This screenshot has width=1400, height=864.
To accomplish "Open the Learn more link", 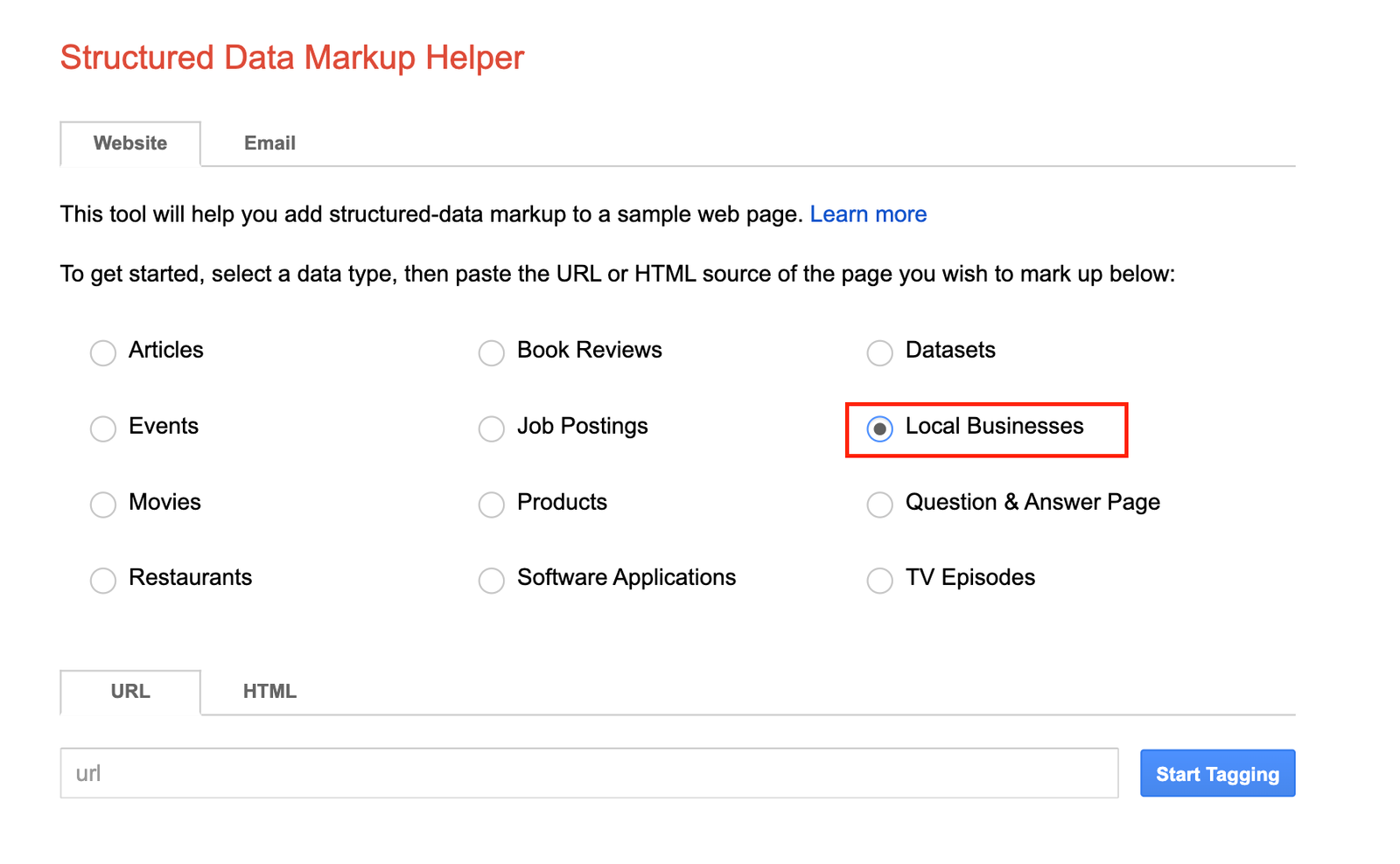I will (868, 214).
